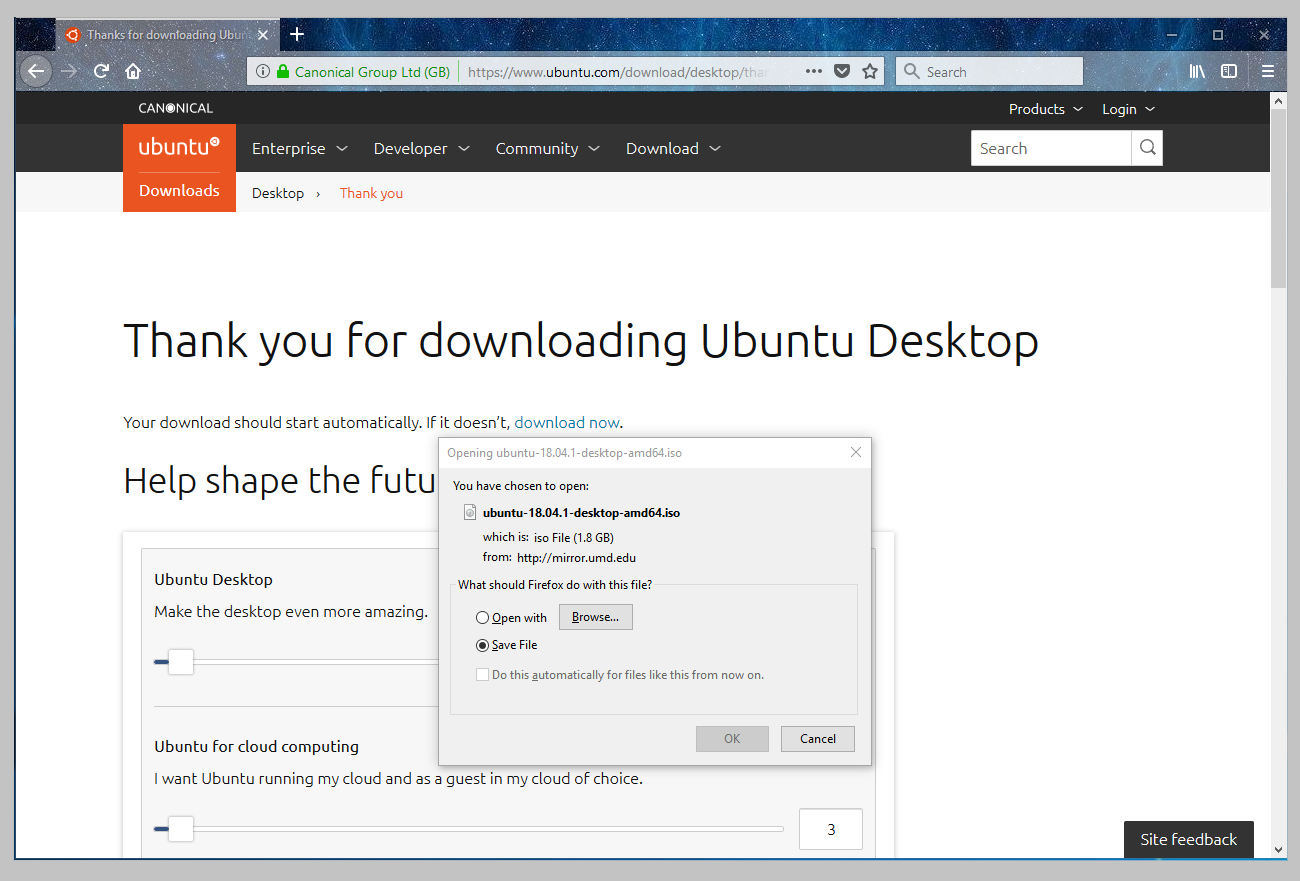This screenshot has height=881, width=1300.
Task: Click the Ubuntu Desktop slider handle
Action: pyautogui.click(x=180, y=661)
